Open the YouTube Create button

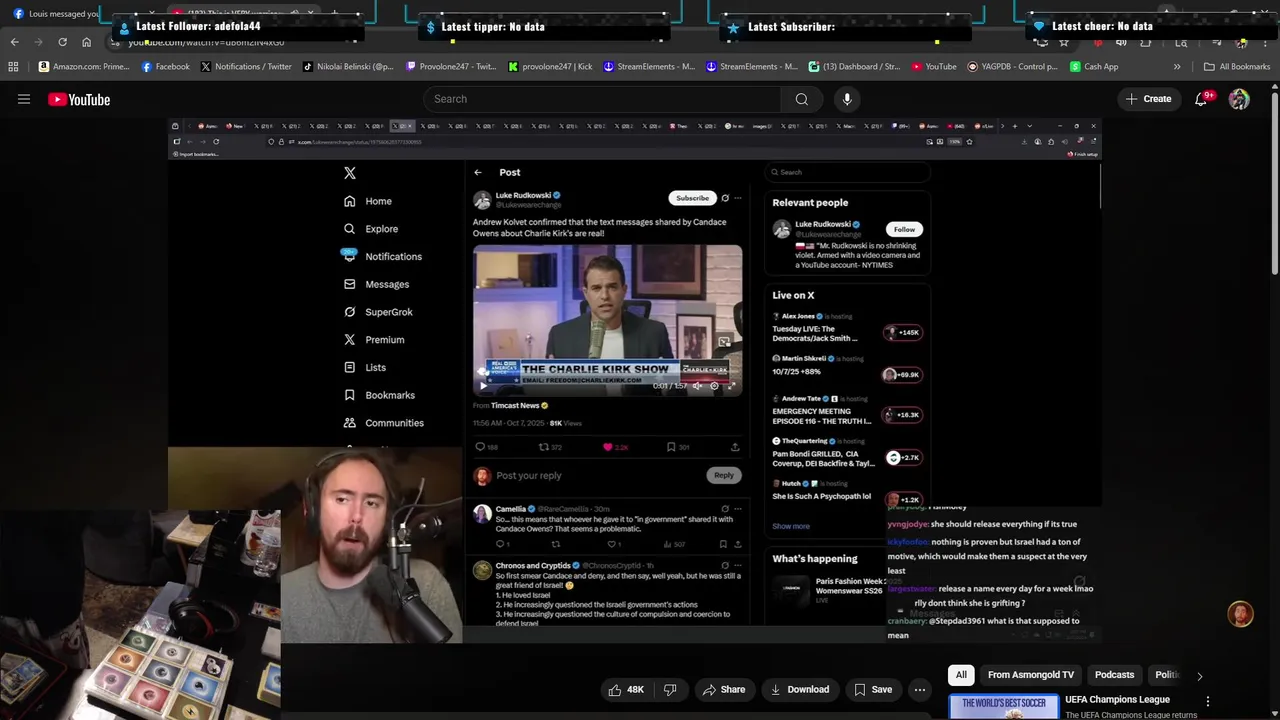click(1148, 99)
